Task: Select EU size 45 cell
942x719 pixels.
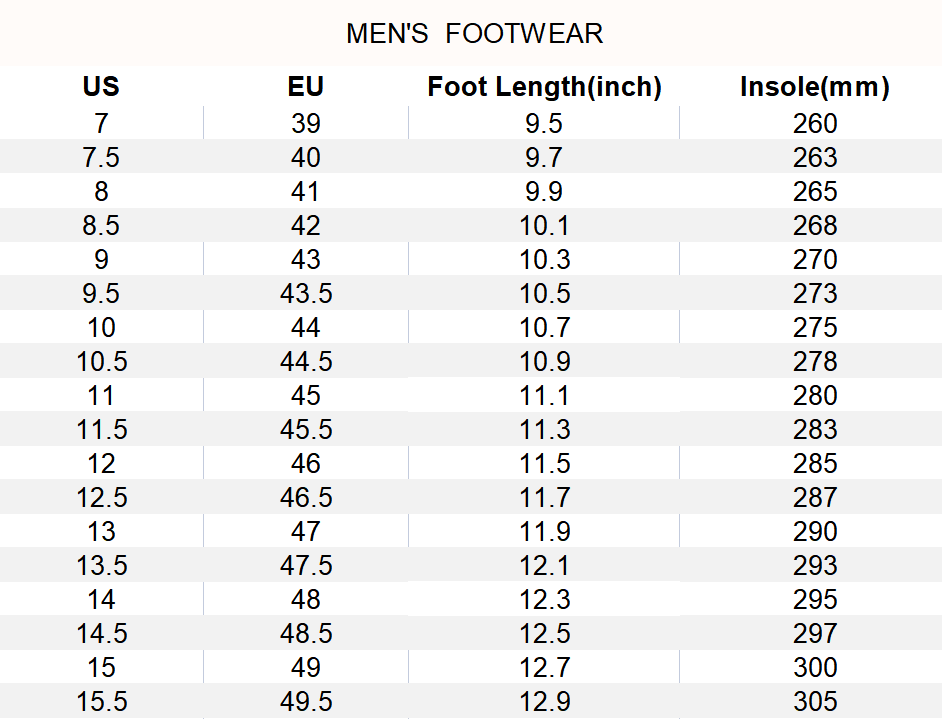Action: pyautogui.click(x=305, y=396)
